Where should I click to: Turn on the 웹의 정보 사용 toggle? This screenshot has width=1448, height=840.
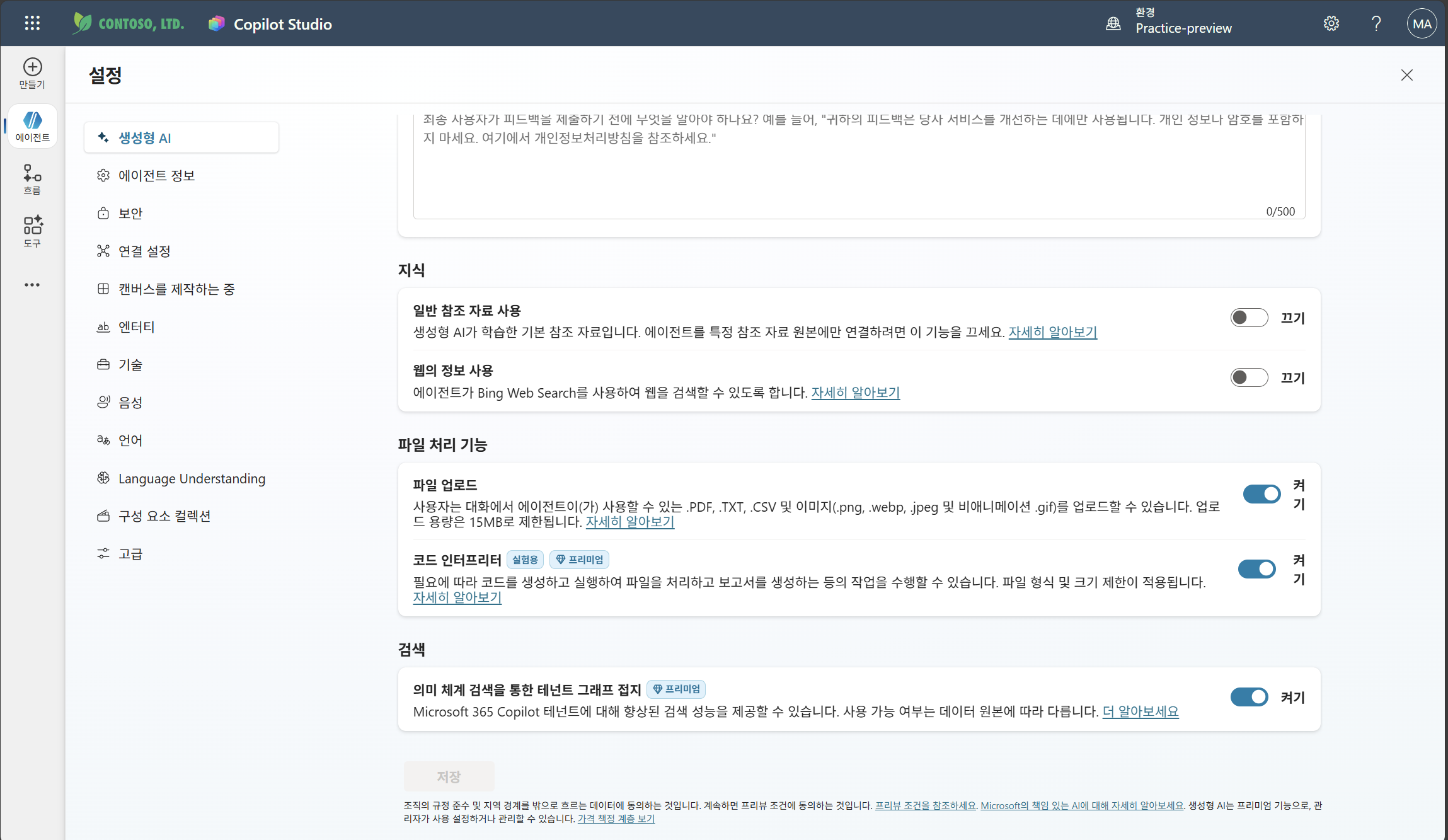[x=1249, y=377]
